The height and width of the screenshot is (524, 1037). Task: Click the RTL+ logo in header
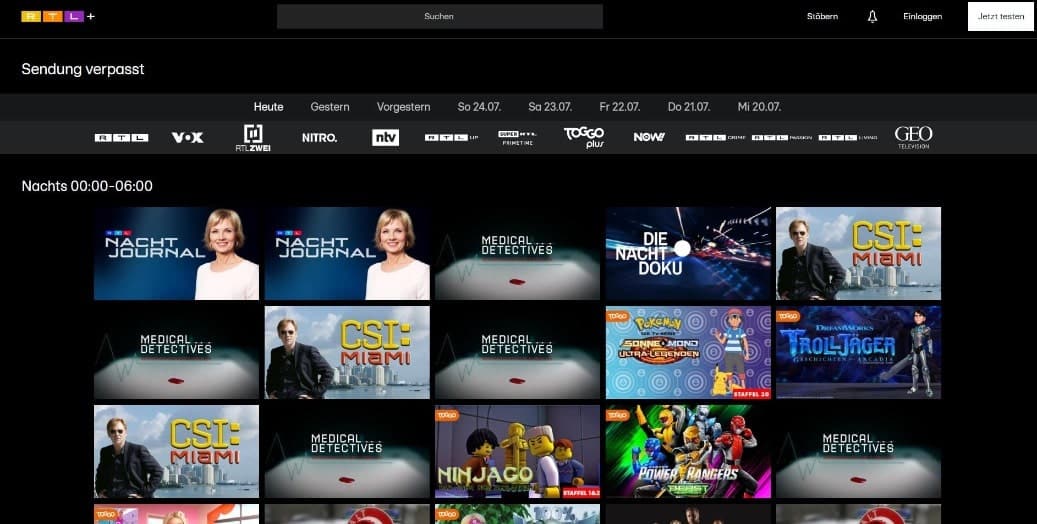pyautogui.click(x=58, y=17)
